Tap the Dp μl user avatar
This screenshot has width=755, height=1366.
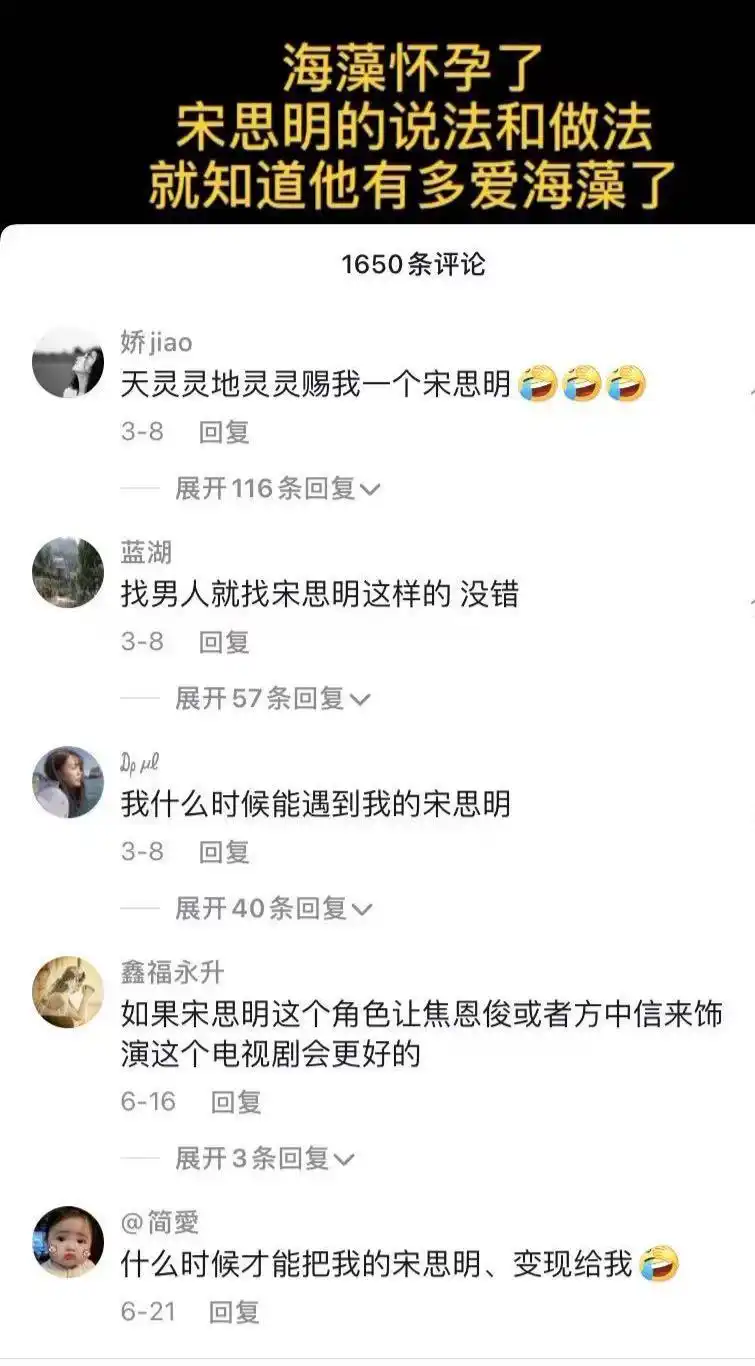click(x=68, y=782)
